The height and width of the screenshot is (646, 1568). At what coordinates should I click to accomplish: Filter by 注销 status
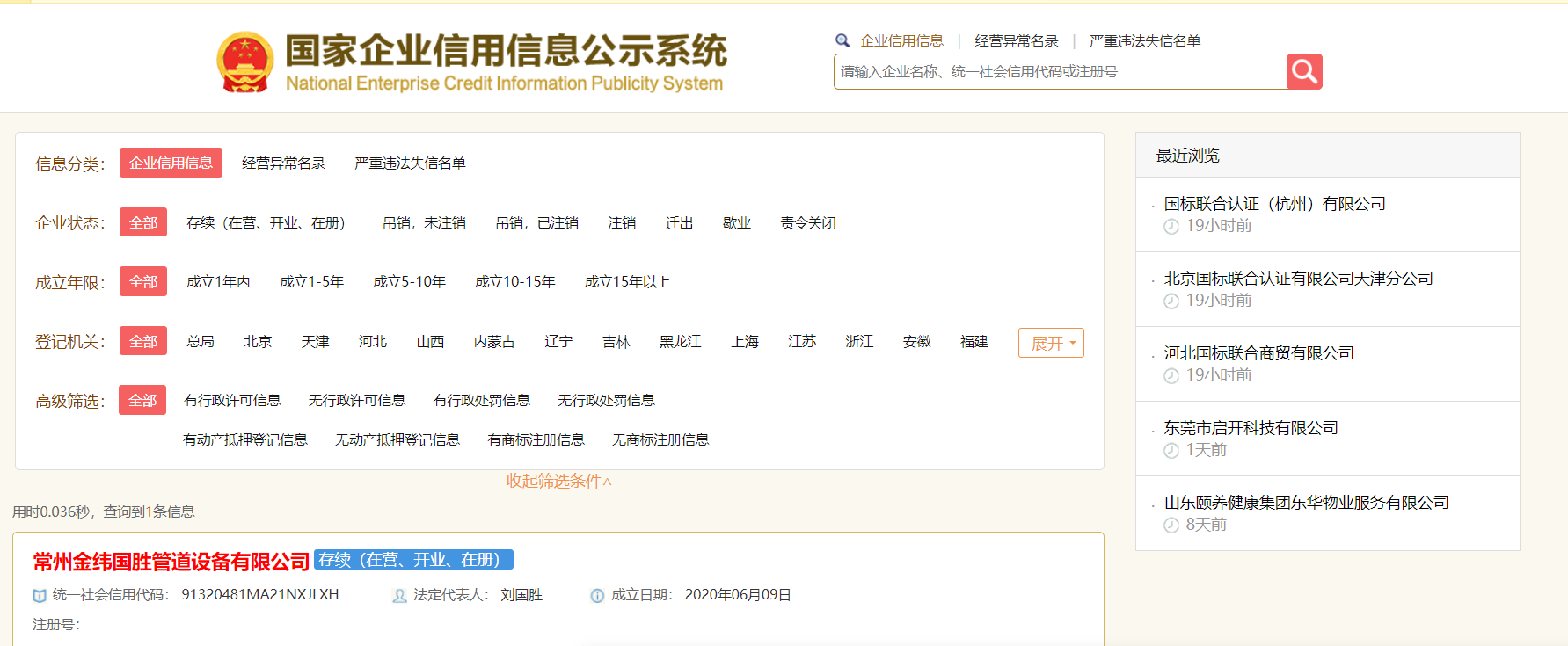[622, 222]
